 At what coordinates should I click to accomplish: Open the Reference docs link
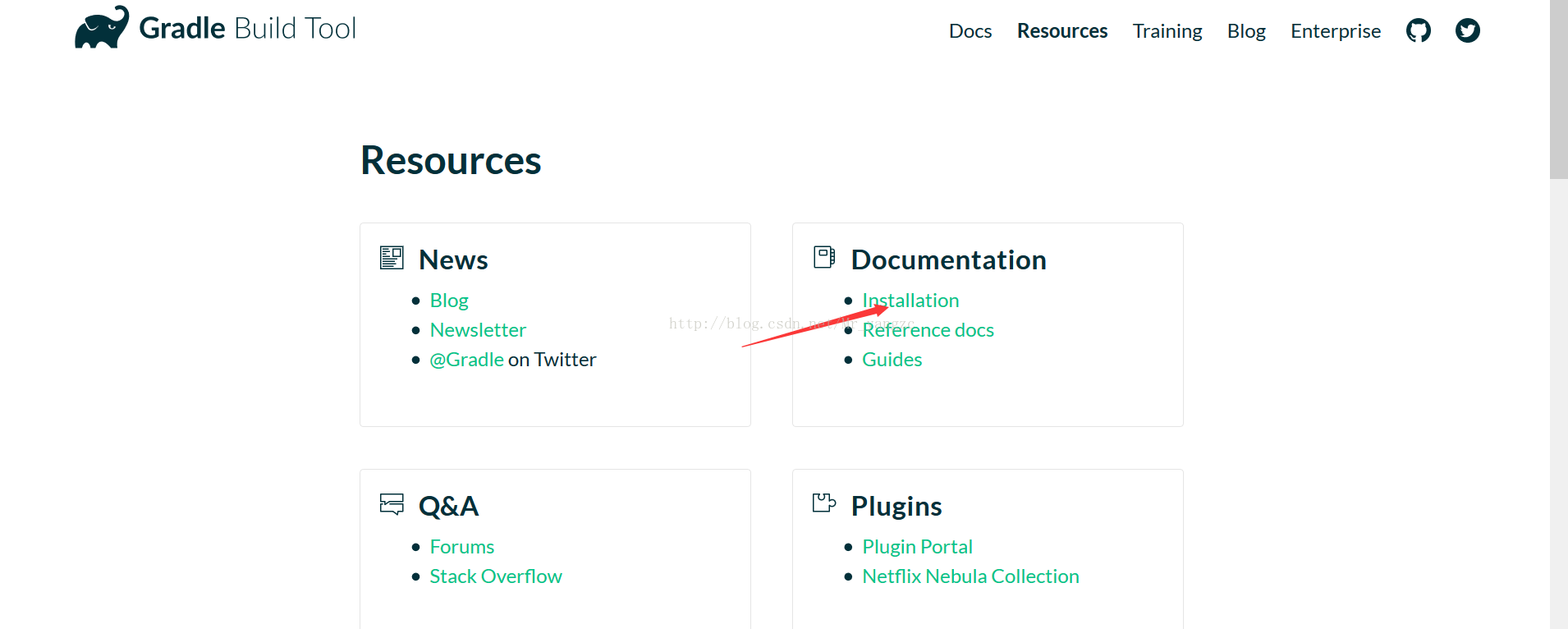click(x=928, y=330)
